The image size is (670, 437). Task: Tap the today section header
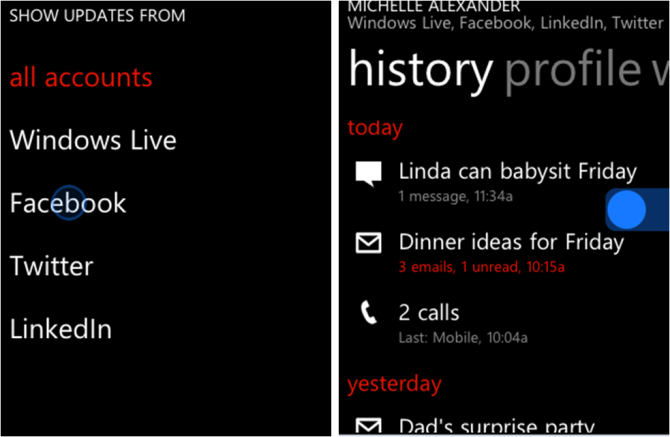375,128
